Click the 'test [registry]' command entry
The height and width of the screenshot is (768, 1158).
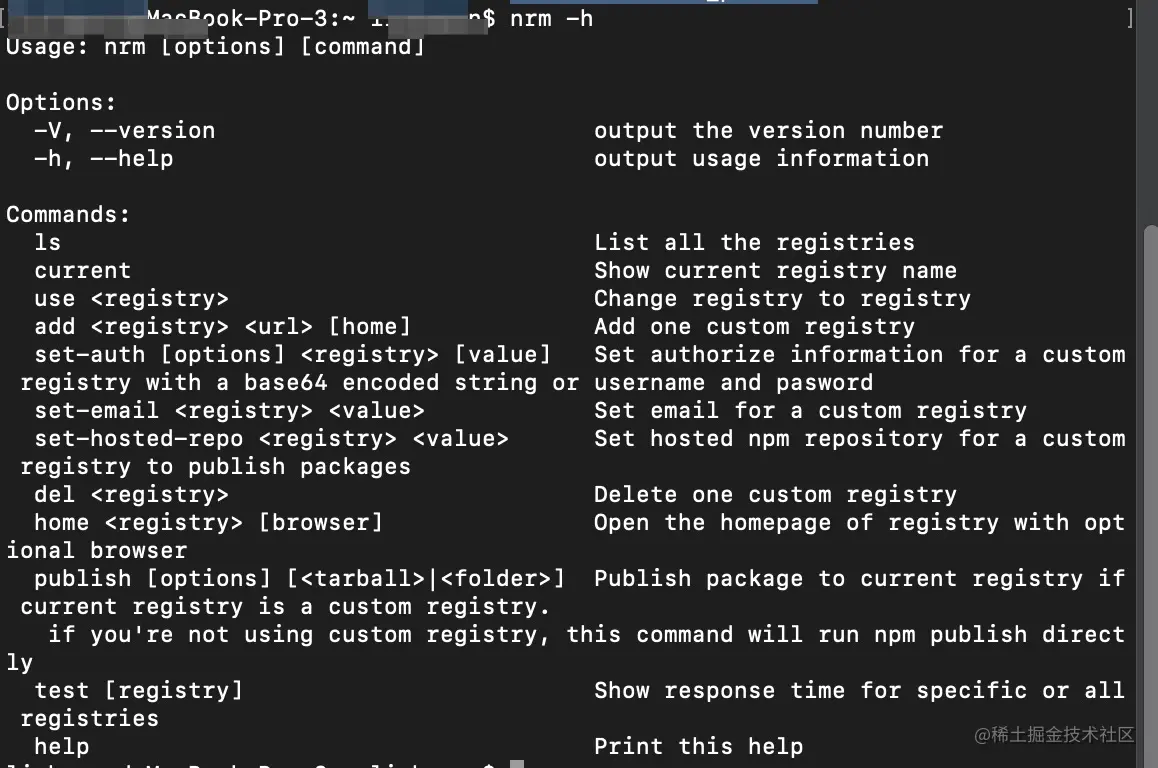[138, 691]
